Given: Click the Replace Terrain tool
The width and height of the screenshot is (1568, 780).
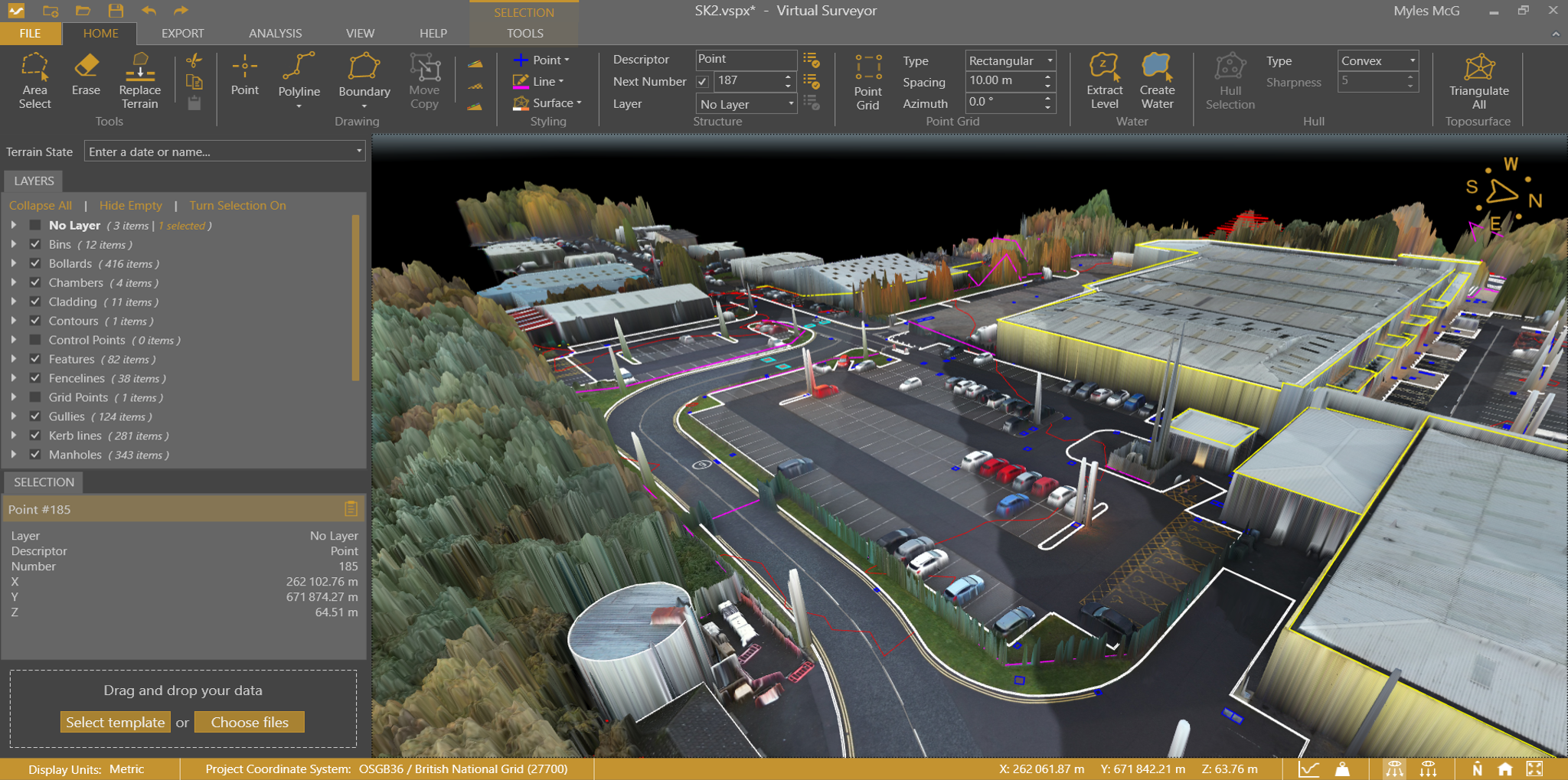Looking at the screenshot, I should (139, 81).
